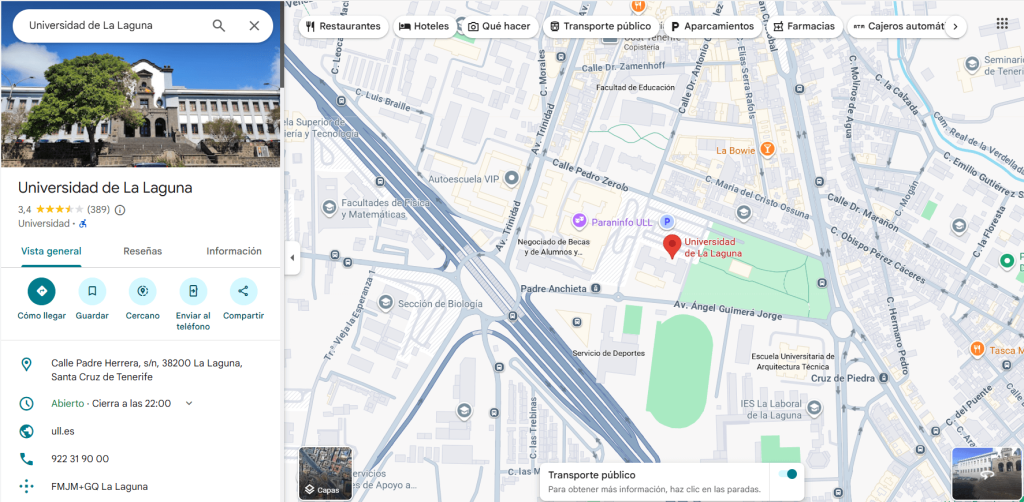The height and width of the screenshot is (502, 1024).
Task: Open the Google apps grid icon
Action: coord(1002,24)
